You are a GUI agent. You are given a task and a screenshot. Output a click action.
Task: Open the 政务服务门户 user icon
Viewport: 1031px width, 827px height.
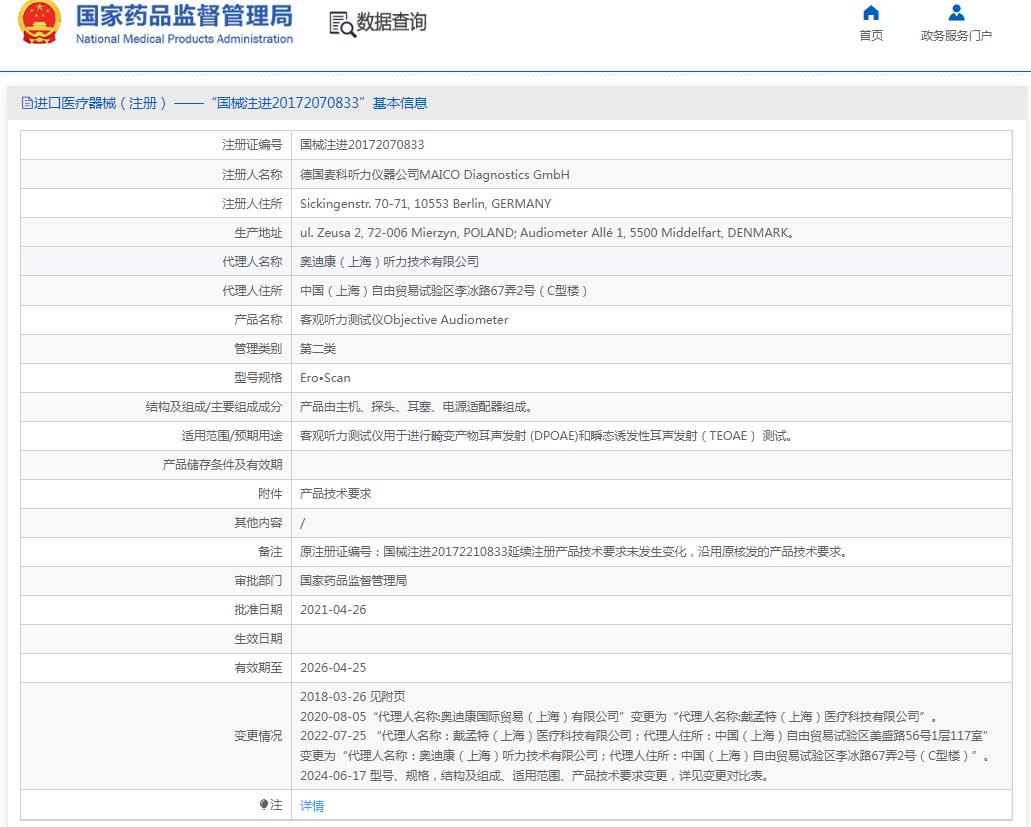[956, 13]
